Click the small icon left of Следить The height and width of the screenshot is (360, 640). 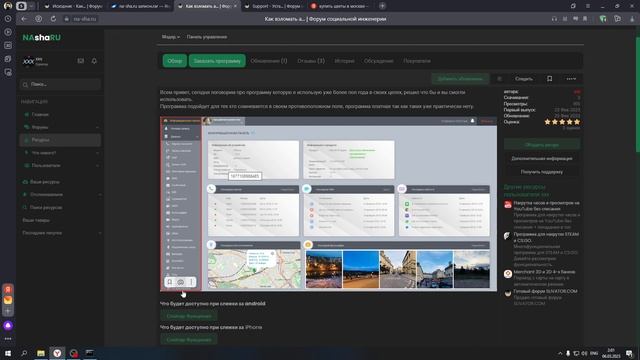click(x=499, y=79)
